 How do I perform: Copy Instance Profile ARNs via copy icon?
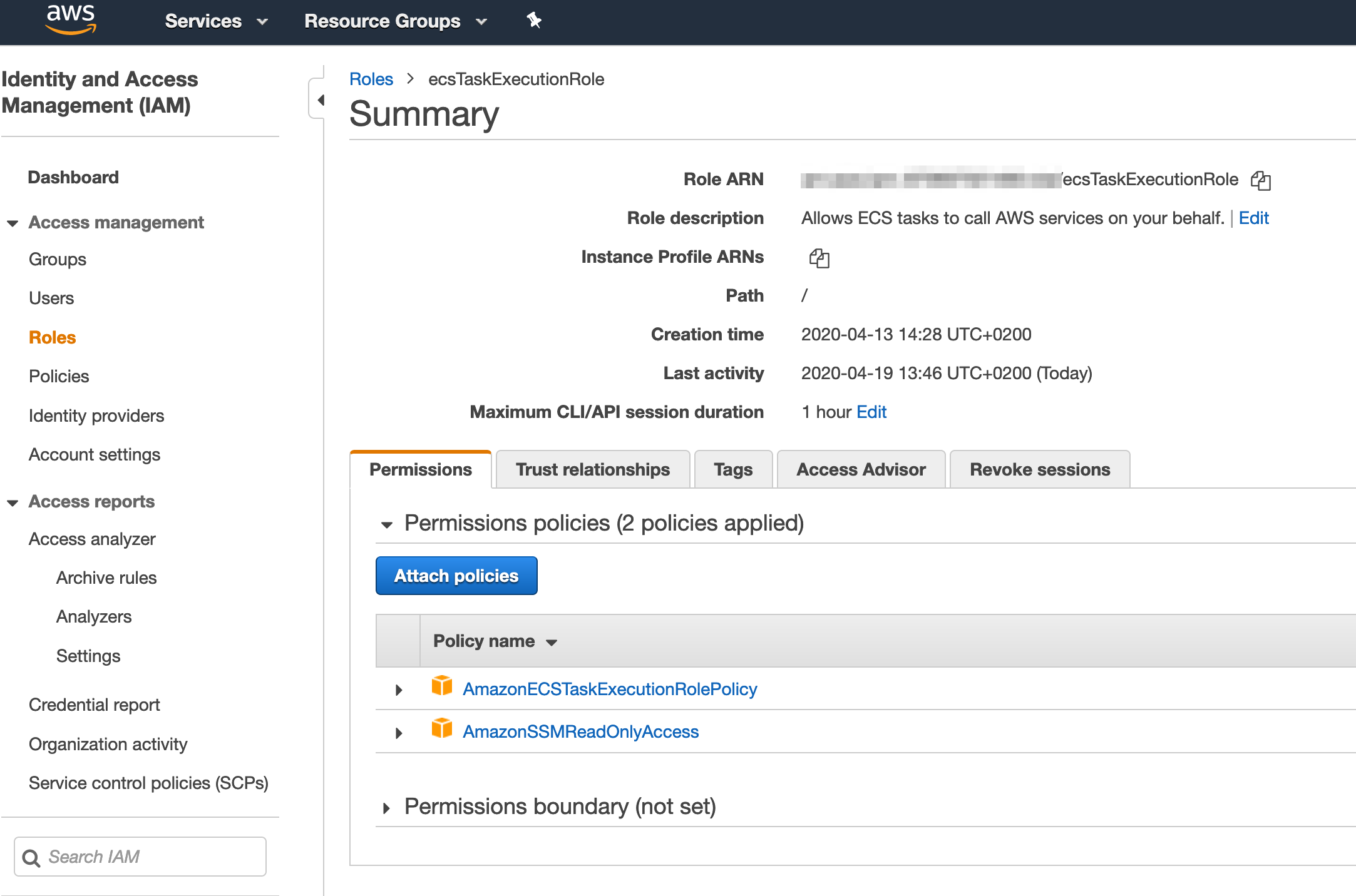click(x=819, y=258)
